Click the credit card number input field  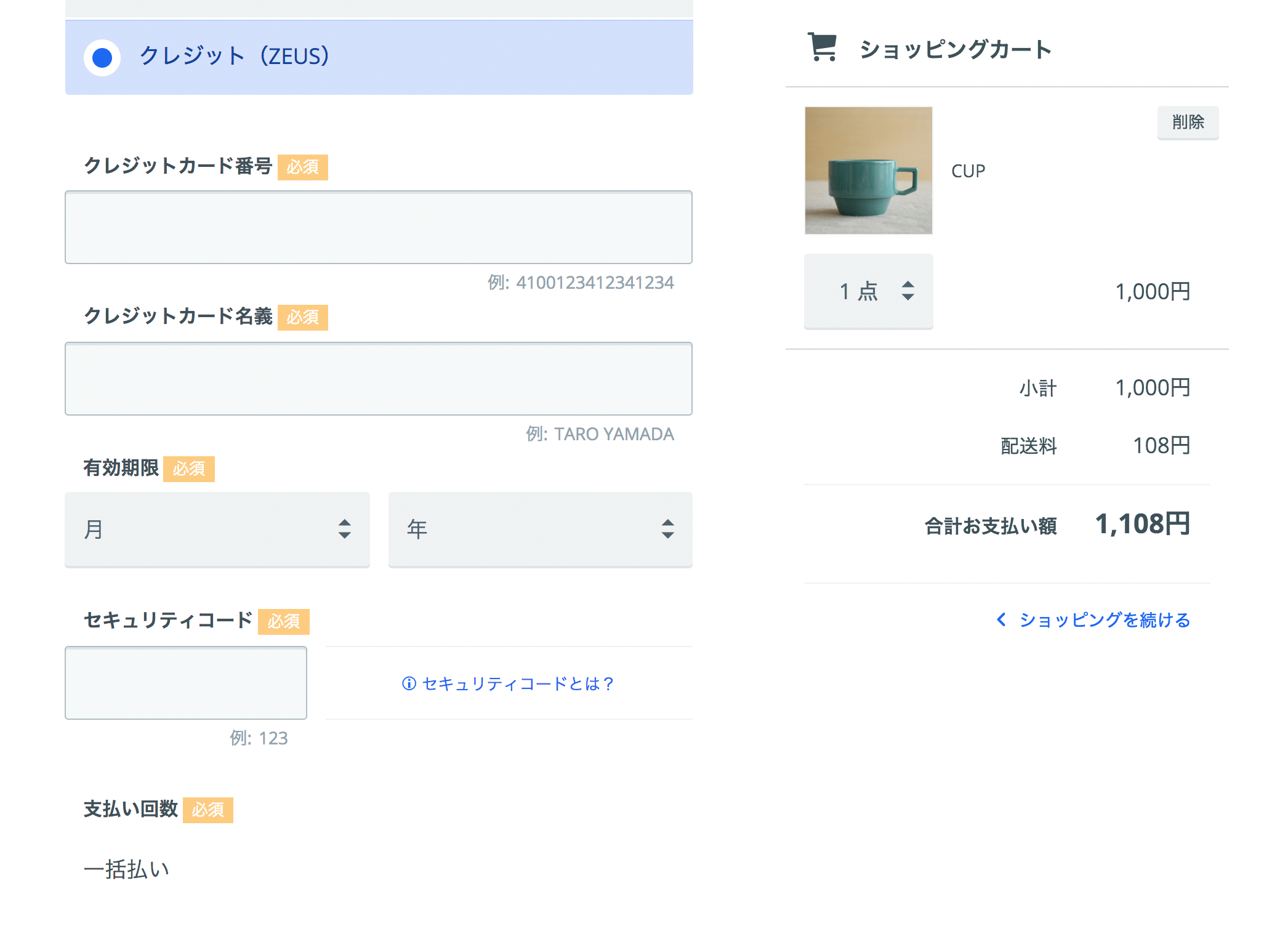[x=378, y=227]
